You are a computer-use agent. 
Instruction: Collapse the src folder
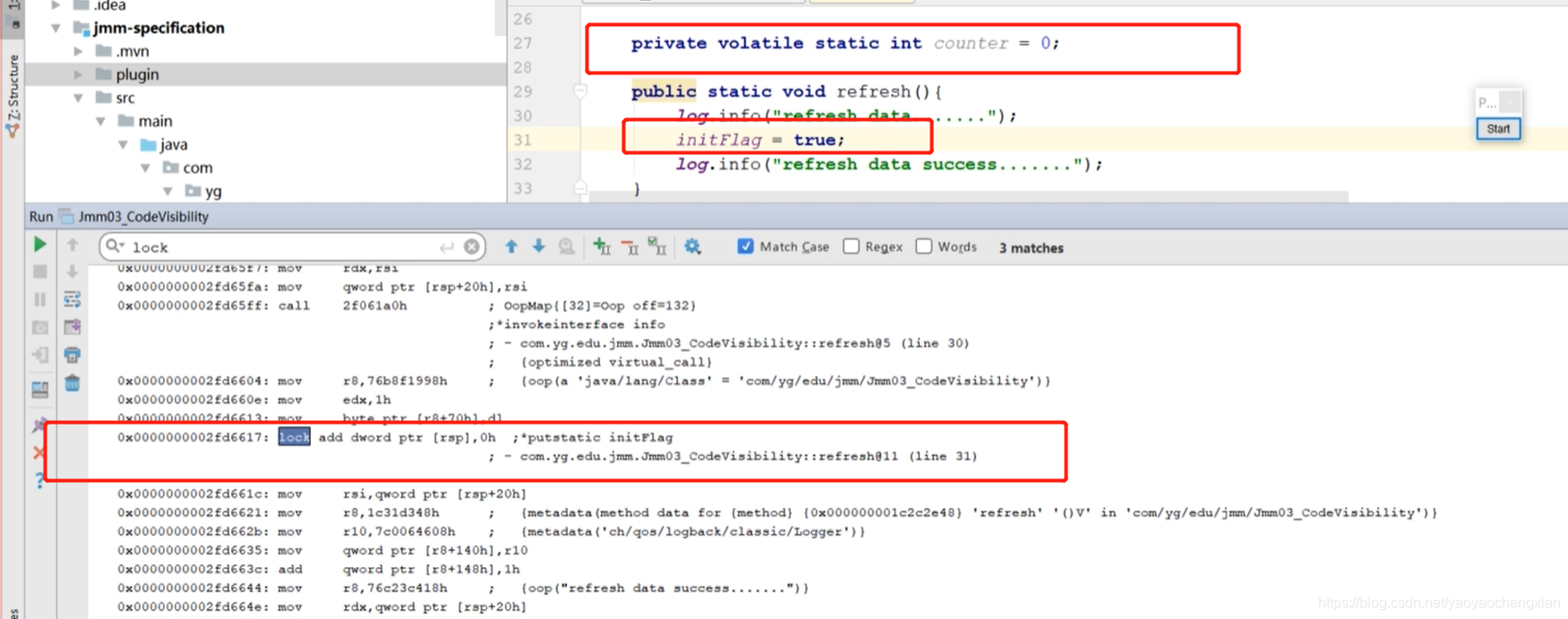pos(79,98)
